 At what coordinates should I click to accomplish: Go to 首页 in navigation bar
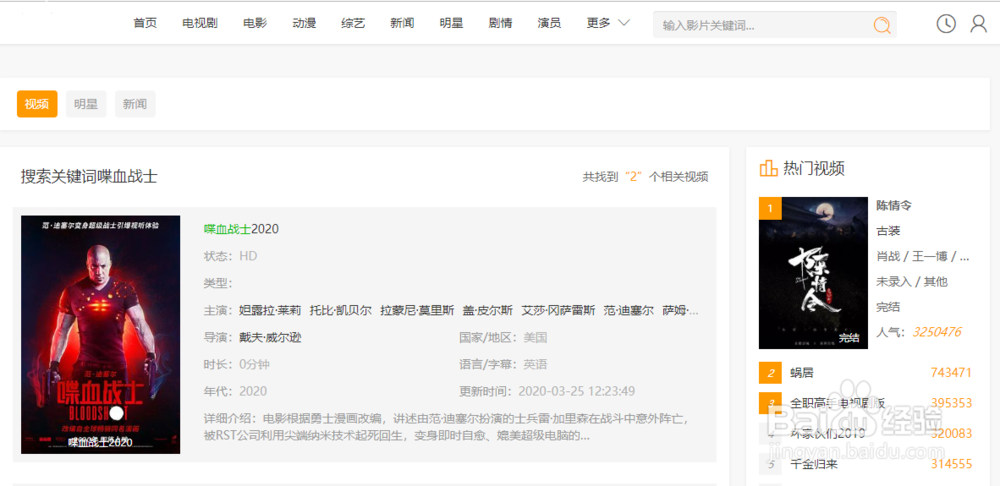point(145,23)
